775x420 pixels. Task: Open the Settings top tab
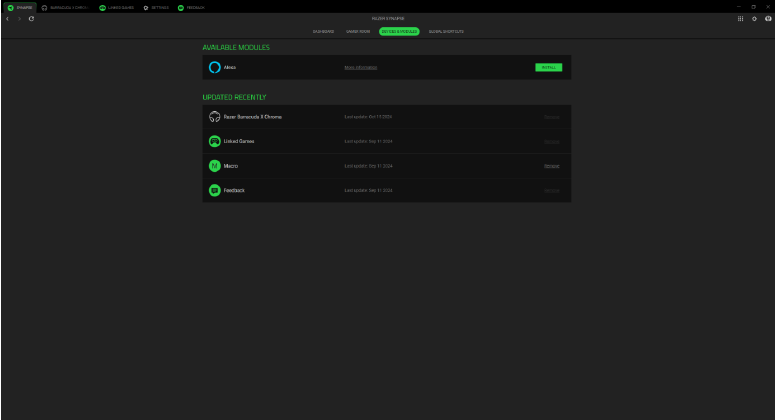pyautogui.click(x=156, y=8)
